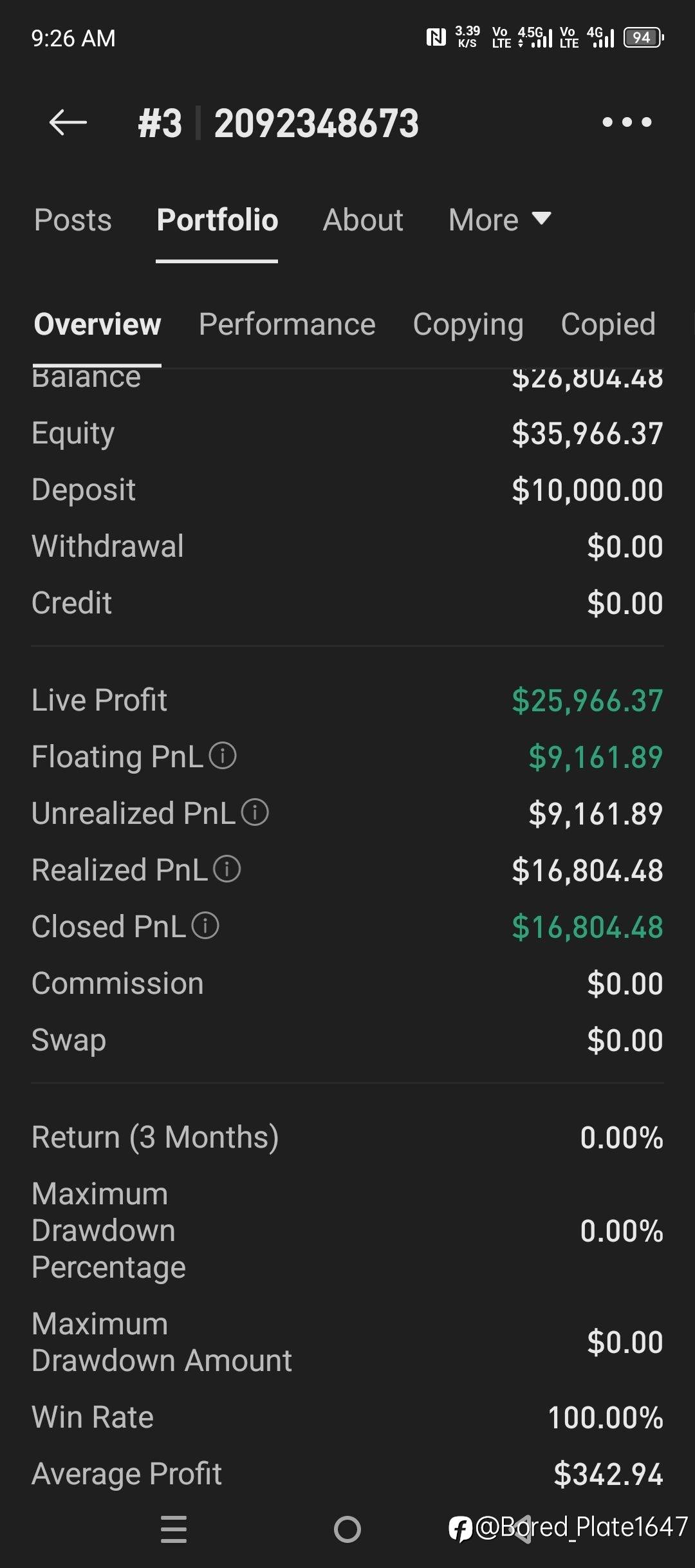
Task: Select the Overview sub-tab
Action: coord(97,324)
